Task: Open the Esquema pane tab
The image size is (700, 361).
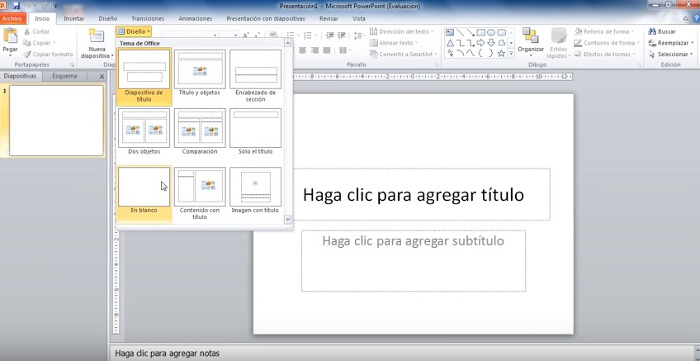Action: click(x=65, y=76)
